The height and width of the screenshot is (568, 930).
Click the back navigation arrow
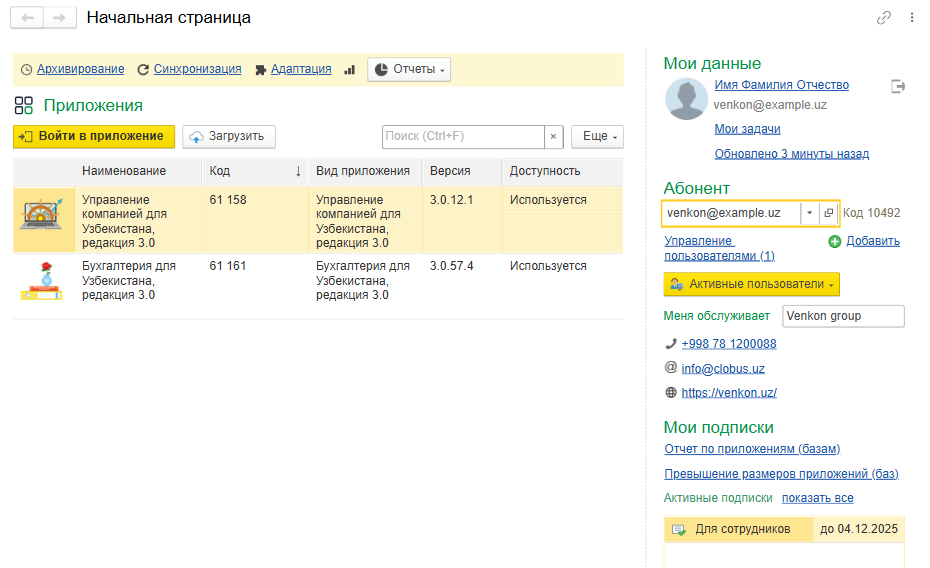click(27, 18)
